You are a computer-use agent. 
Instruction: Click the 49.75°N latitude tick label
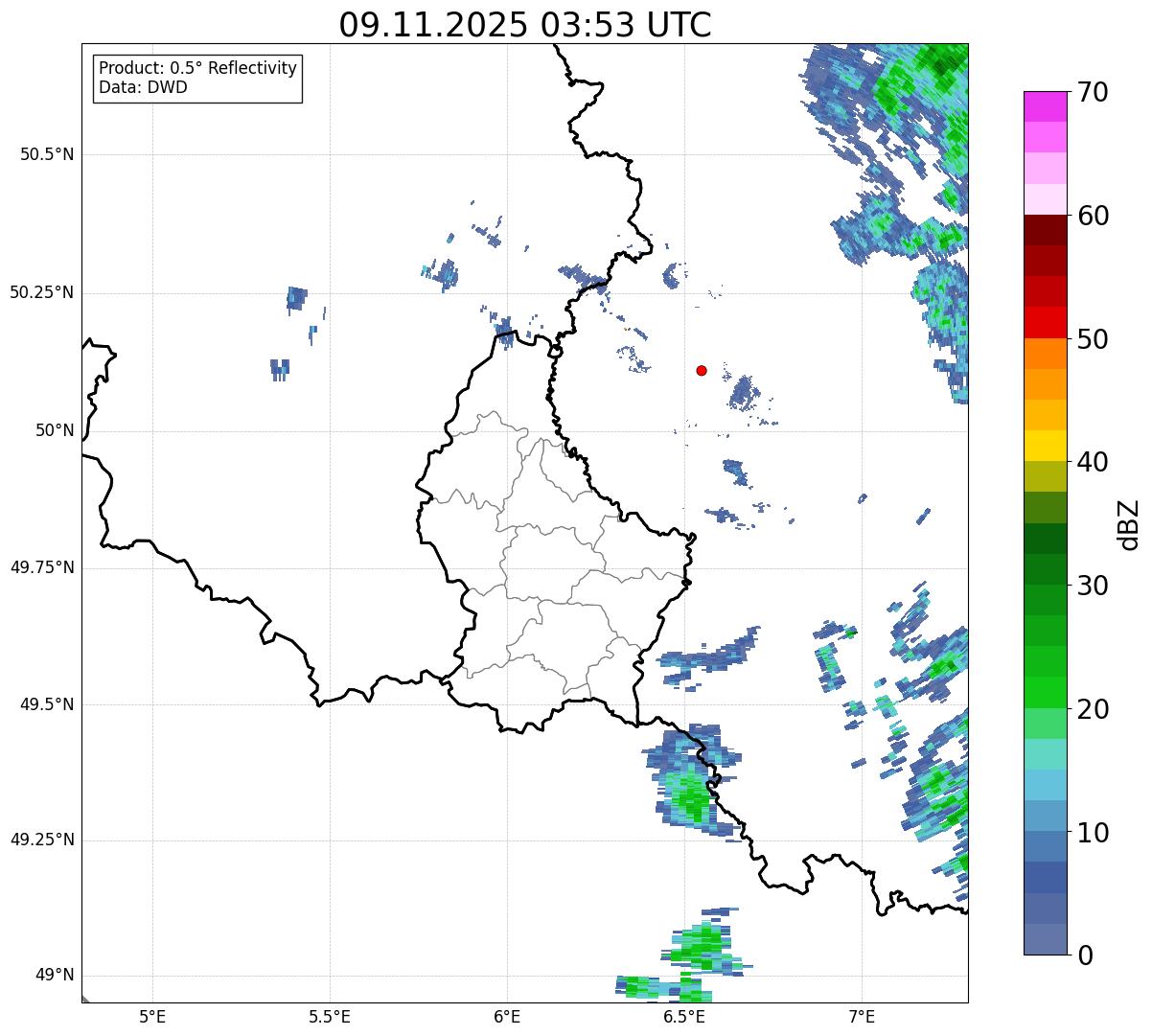42,567
